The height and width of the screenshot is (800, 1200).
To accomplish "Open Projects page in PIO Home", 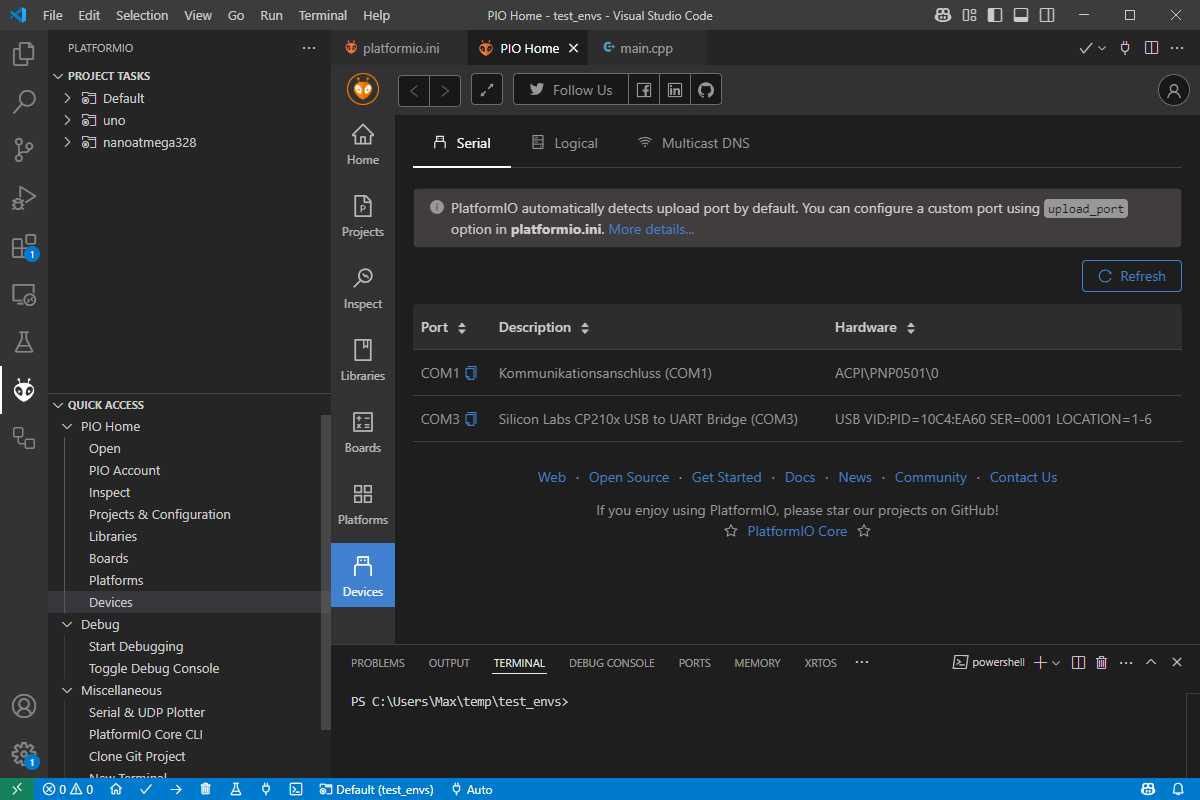I will (x=363, y=217).
